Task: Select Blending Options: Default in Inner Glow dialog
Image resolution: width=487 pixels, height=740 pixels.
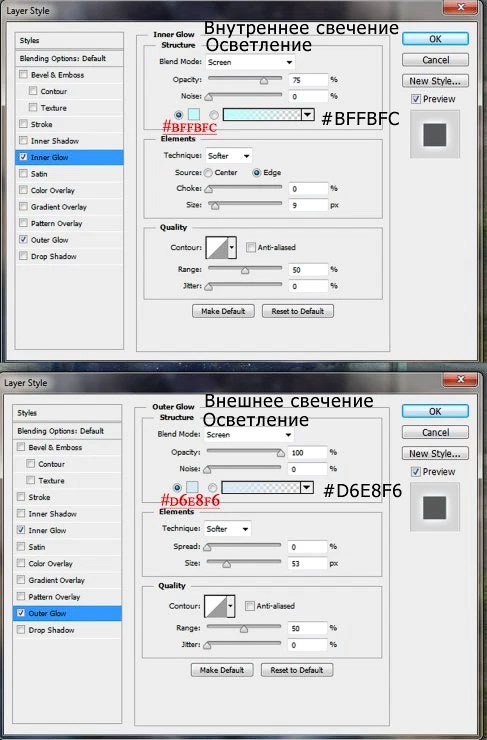Action: point(69,59)
